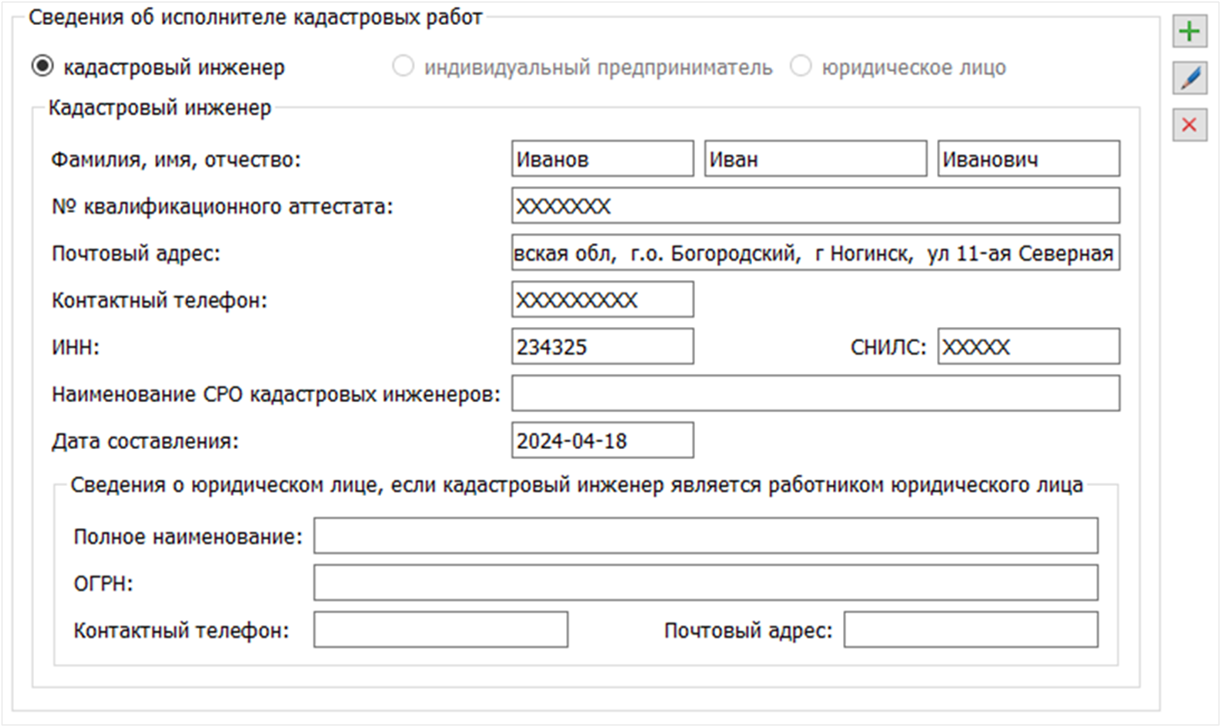Select the 'кадастровый инженер' radio button
The image size is (1221, 727).
[43, 67]
